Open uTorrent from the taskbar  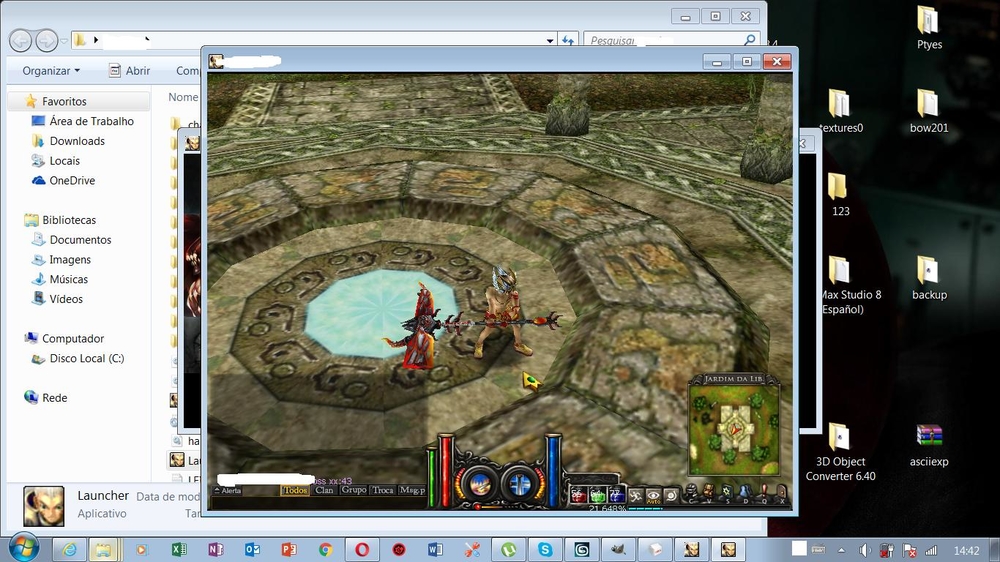click(x=508, y=549)
